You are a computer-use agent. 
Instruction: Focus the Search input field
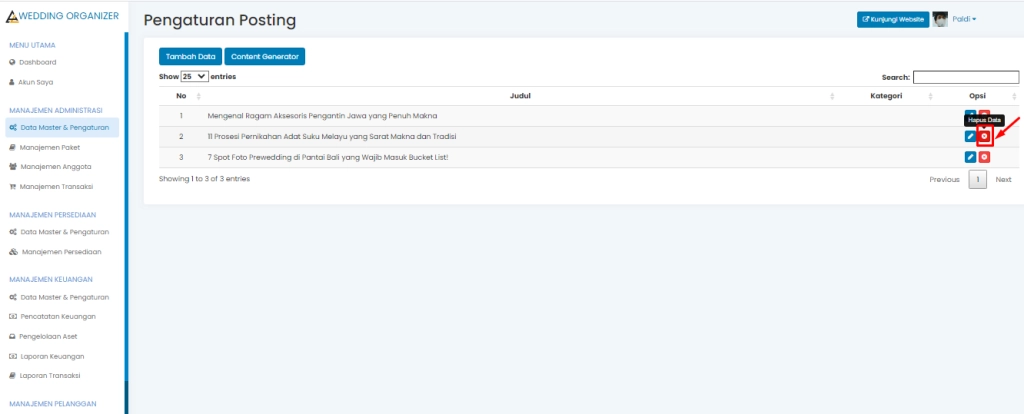coord(964,76)
